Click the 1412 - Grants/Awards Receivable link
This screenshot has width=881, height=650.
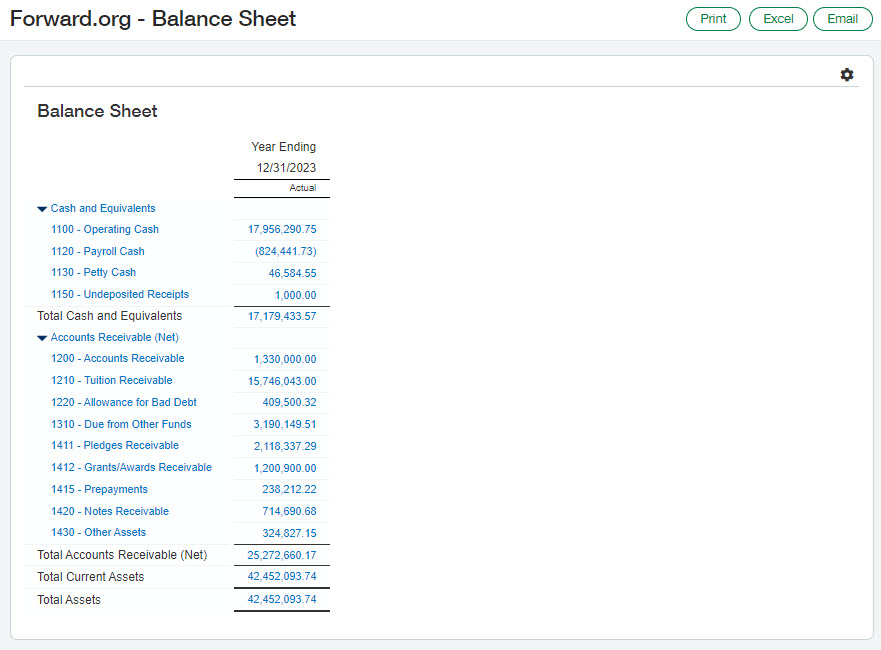point(132,468)
